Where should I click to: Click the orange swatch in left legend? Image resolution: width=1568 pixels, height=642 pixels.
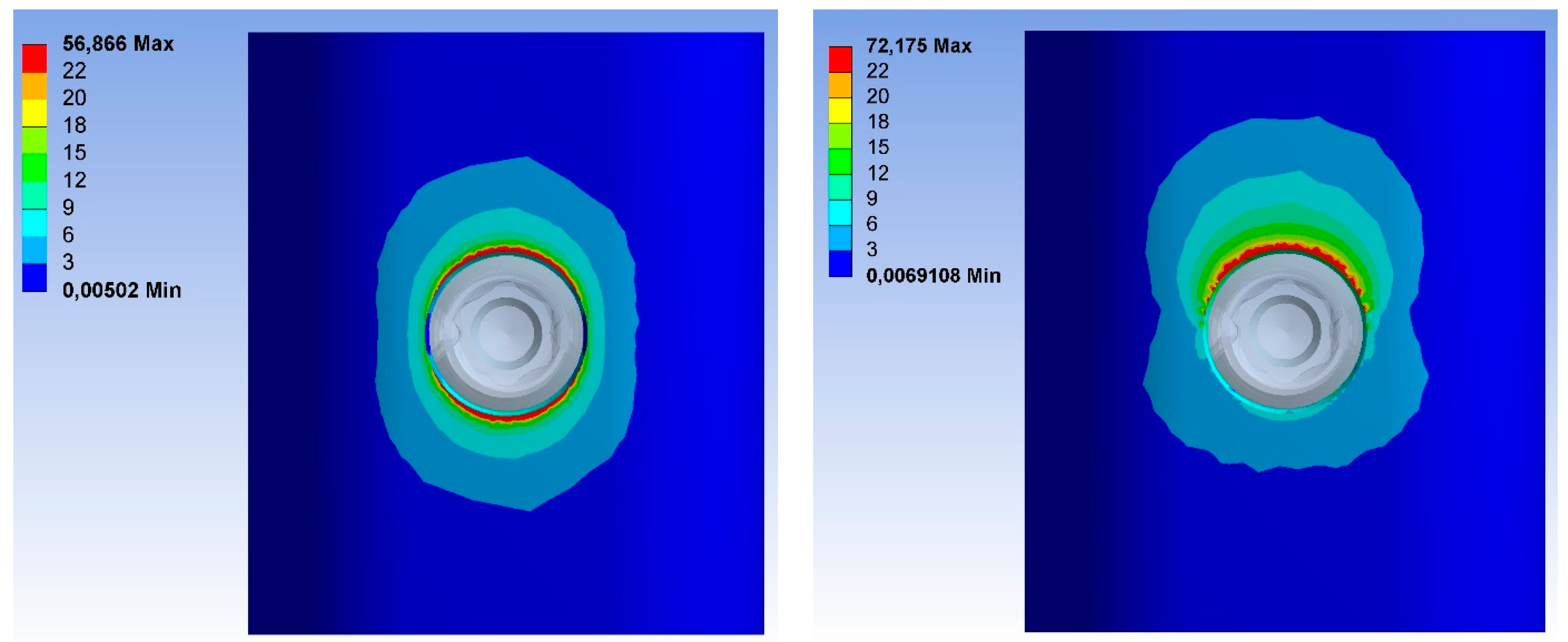(x=35, y=86)
